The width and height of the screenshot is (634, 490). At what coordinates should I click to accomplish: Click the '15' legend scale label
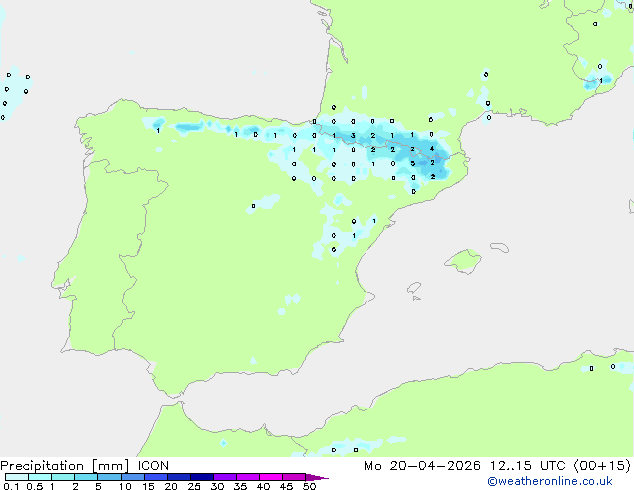point(148,486)
